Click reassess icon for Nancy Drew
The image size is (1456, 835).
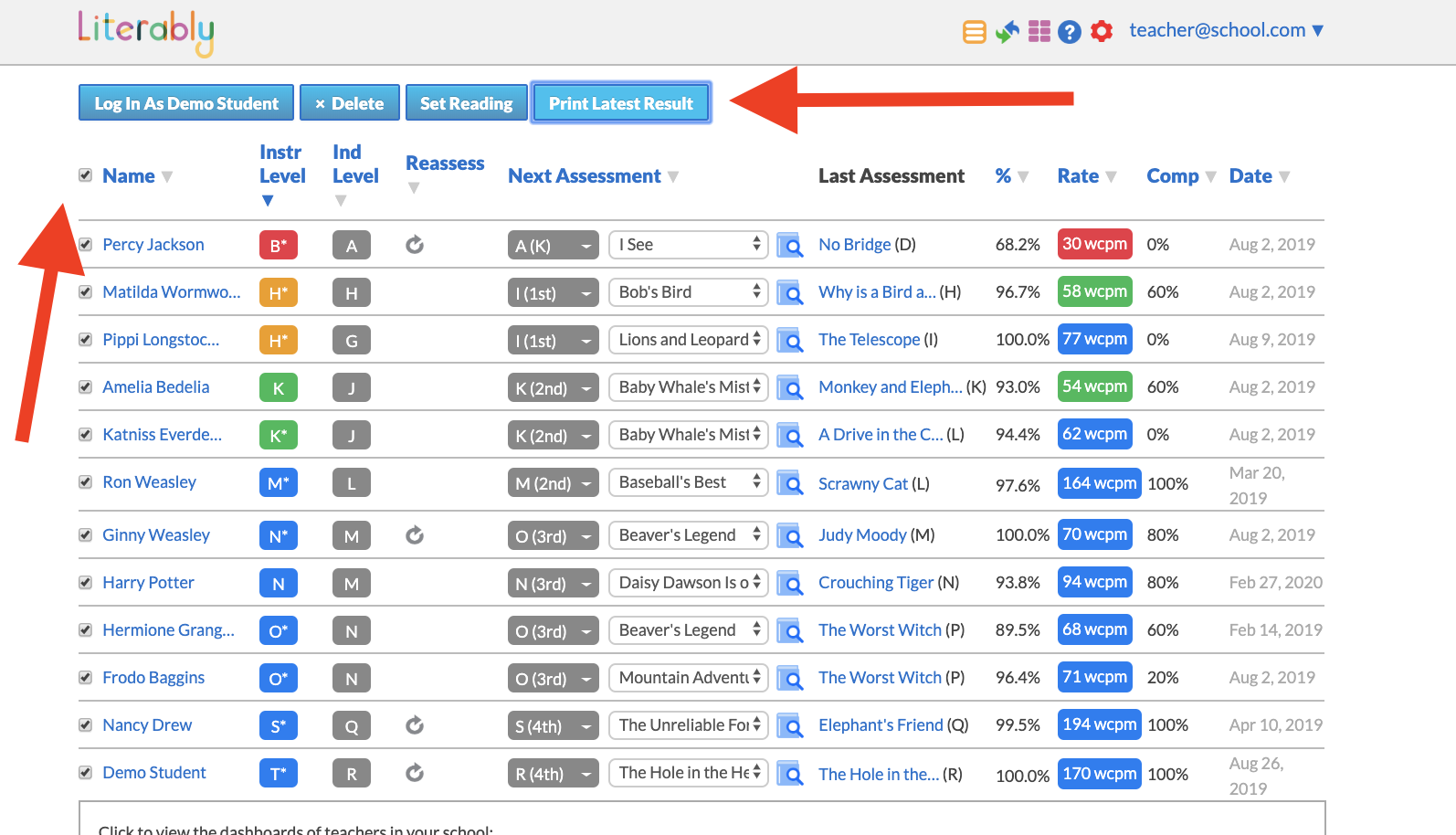point(415,725)
